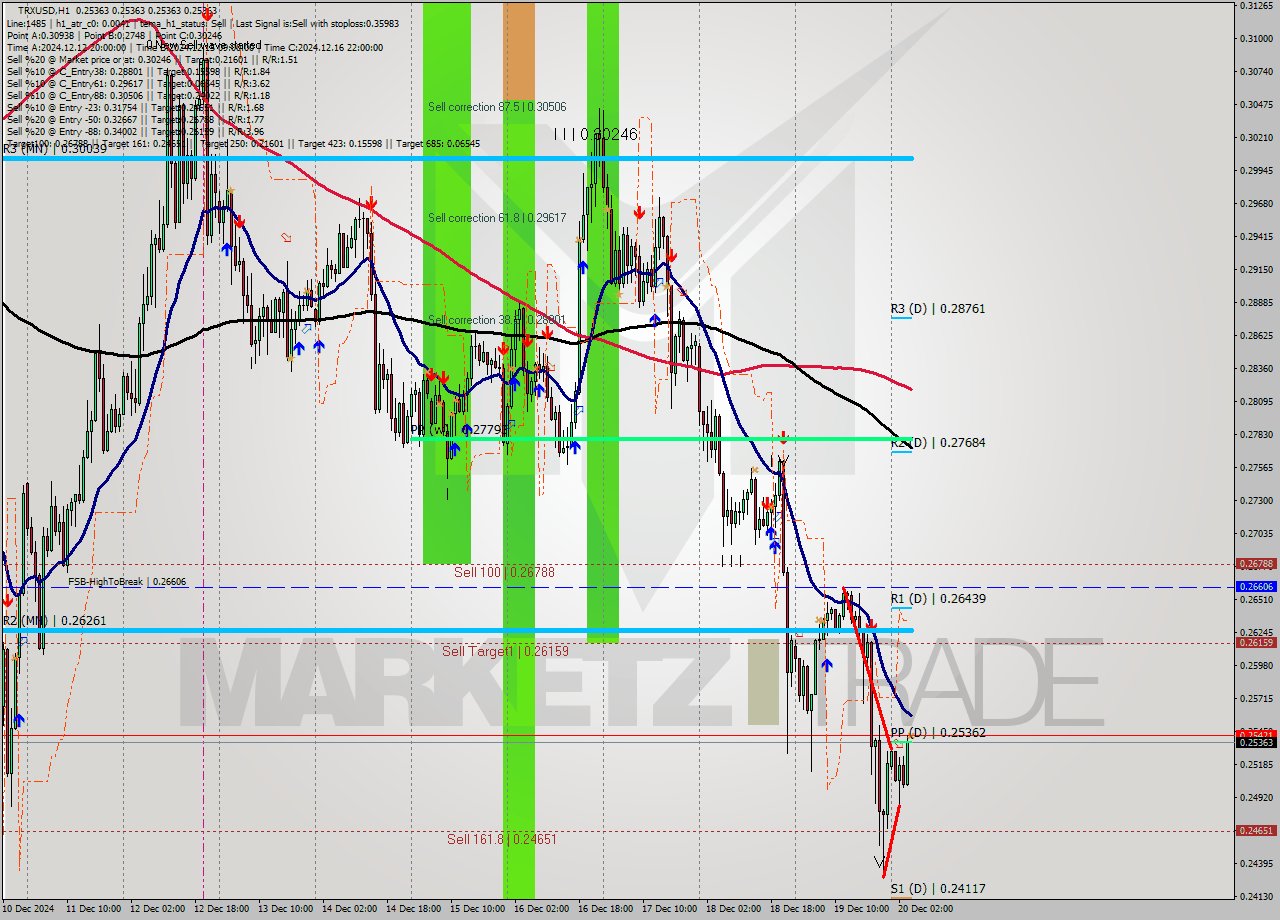
Task: Click the | | | 0.30246 price label
Action: 596,133
